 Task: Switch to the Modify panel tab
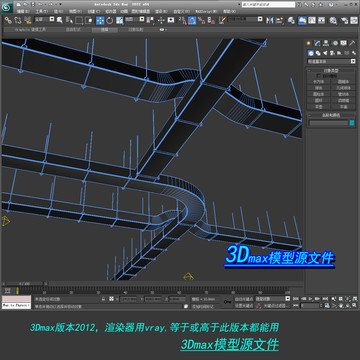coord(317,43)
